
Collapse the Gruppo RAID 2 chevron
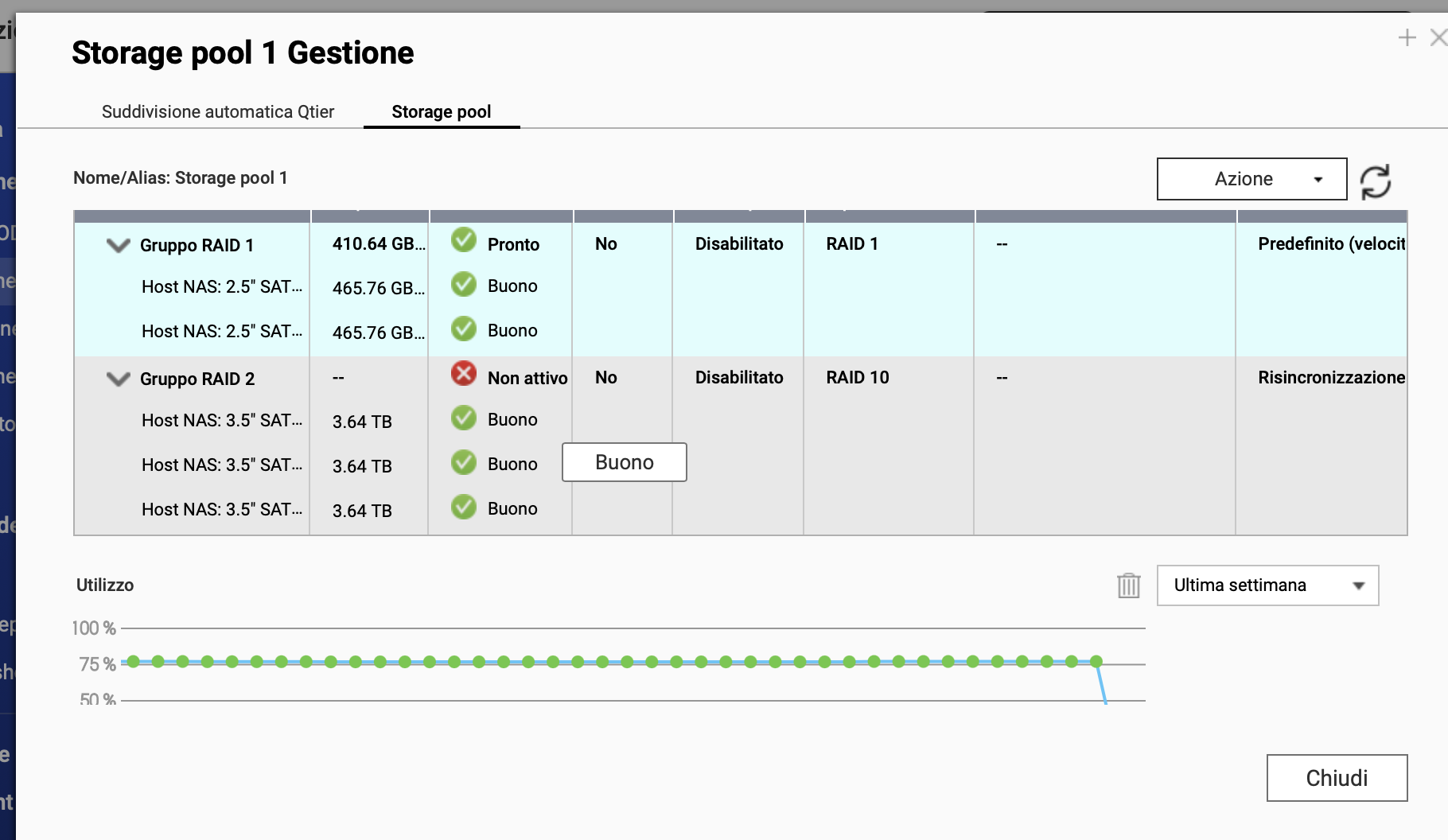[x=119, y=379]
